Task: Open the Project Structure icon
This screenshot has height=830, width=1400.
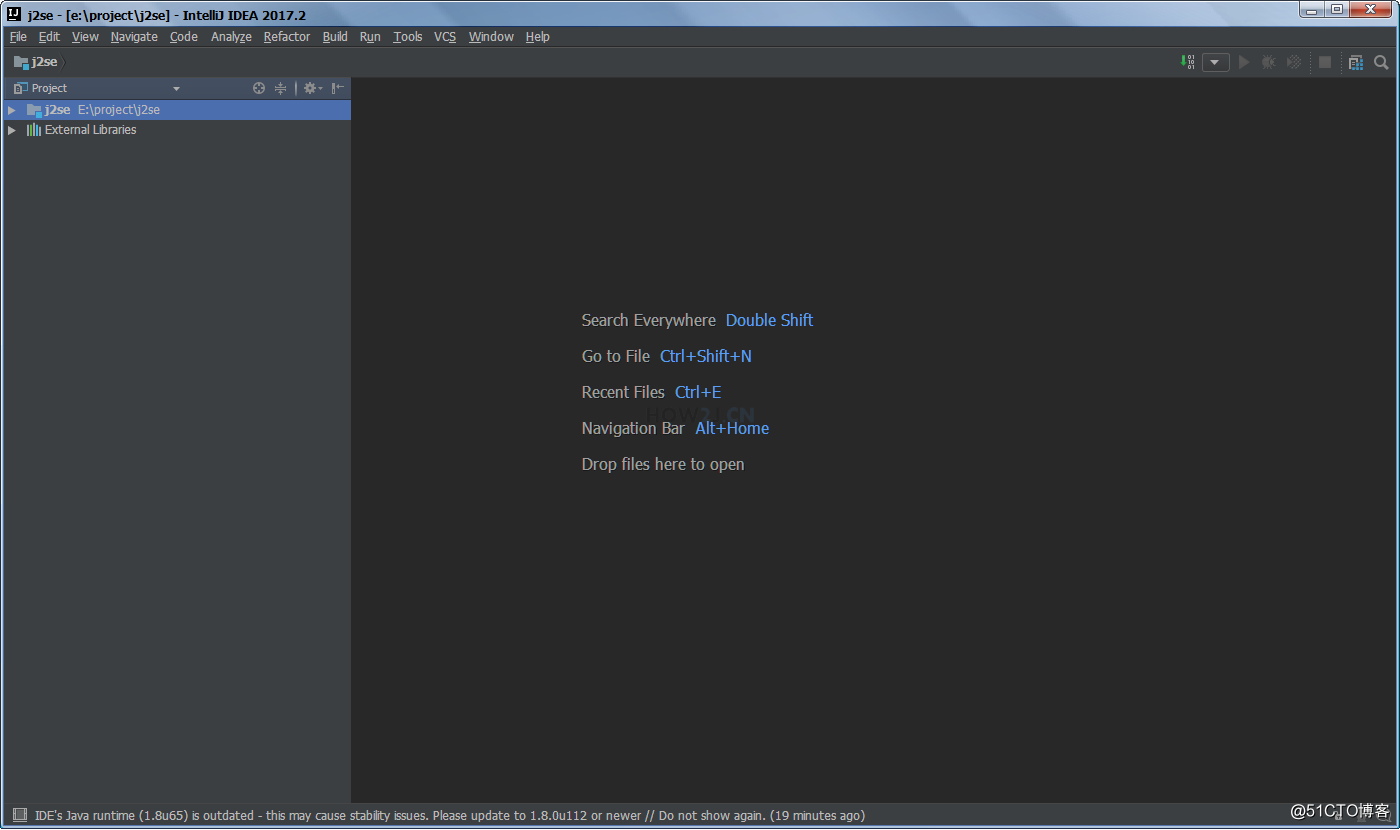Action: [x=1355, y=62]
